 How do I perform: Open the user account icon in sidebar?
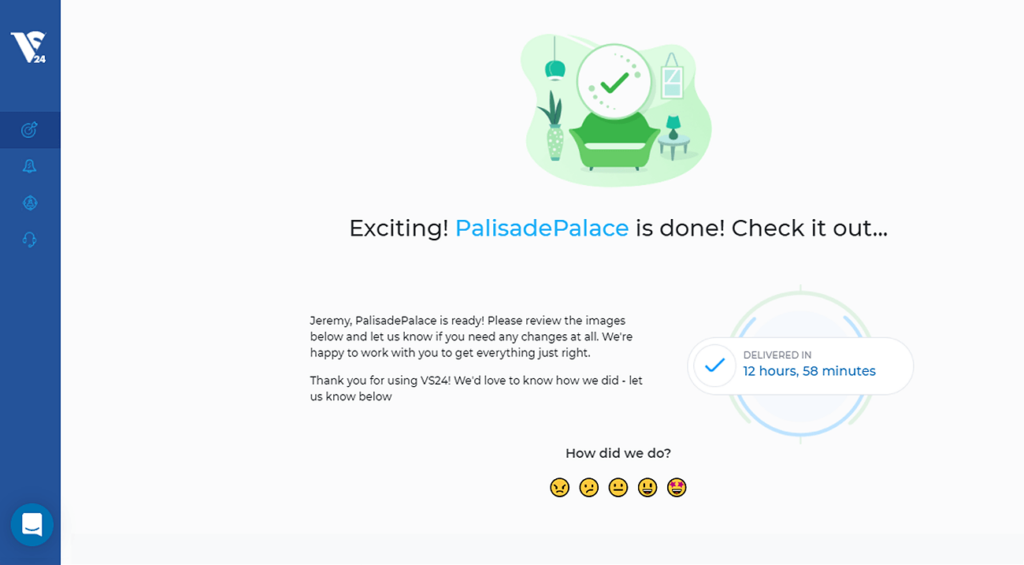click(x=29, y=203)
